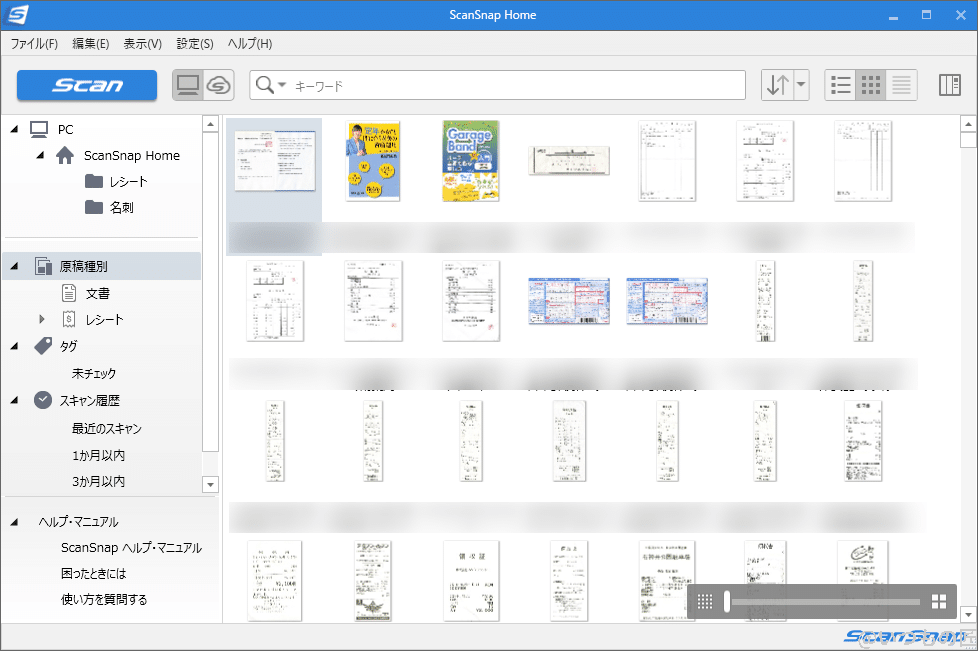978x651 pixels.
Task: Open the search magnifier options
Action: tap(266, 85)
